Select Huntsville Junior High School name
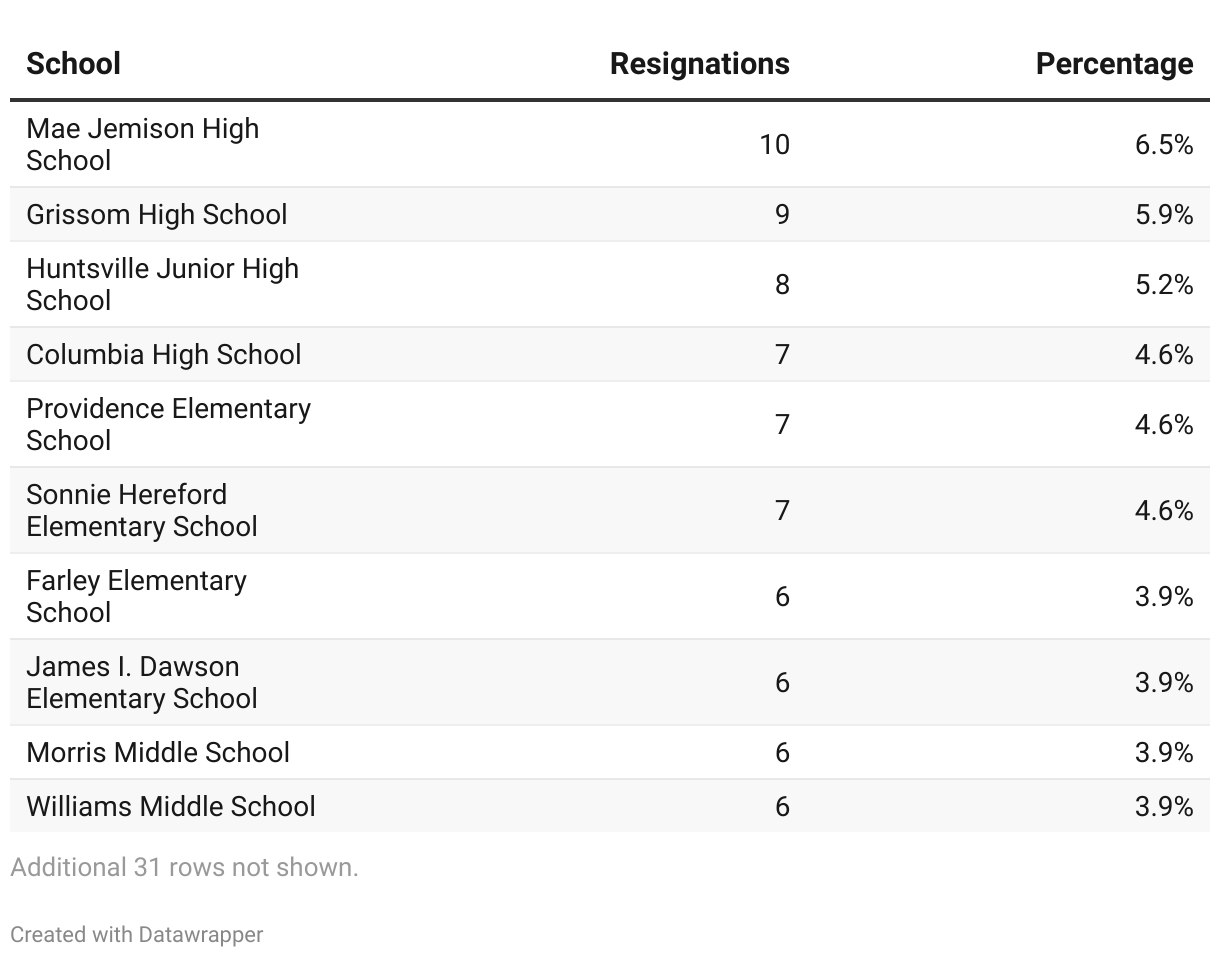 [162, 284]
